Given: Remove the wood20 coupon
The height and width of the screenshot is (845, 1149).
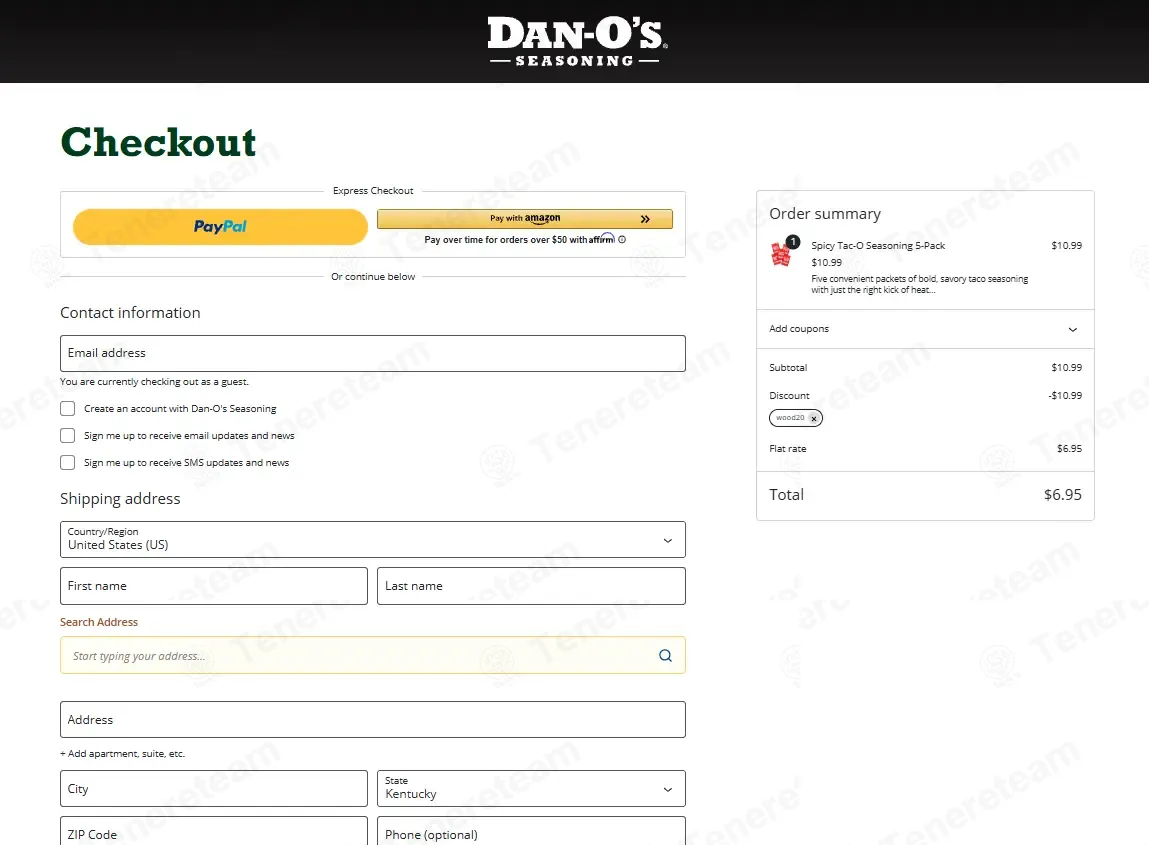Looking at the screenshot, I should pyautogui.click(x=813, y=418).
